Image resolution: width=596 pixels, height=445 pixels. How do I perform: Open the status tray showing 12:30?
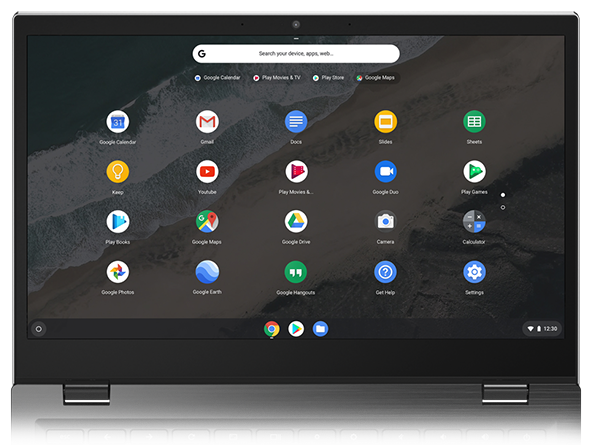tap(542, 329)
